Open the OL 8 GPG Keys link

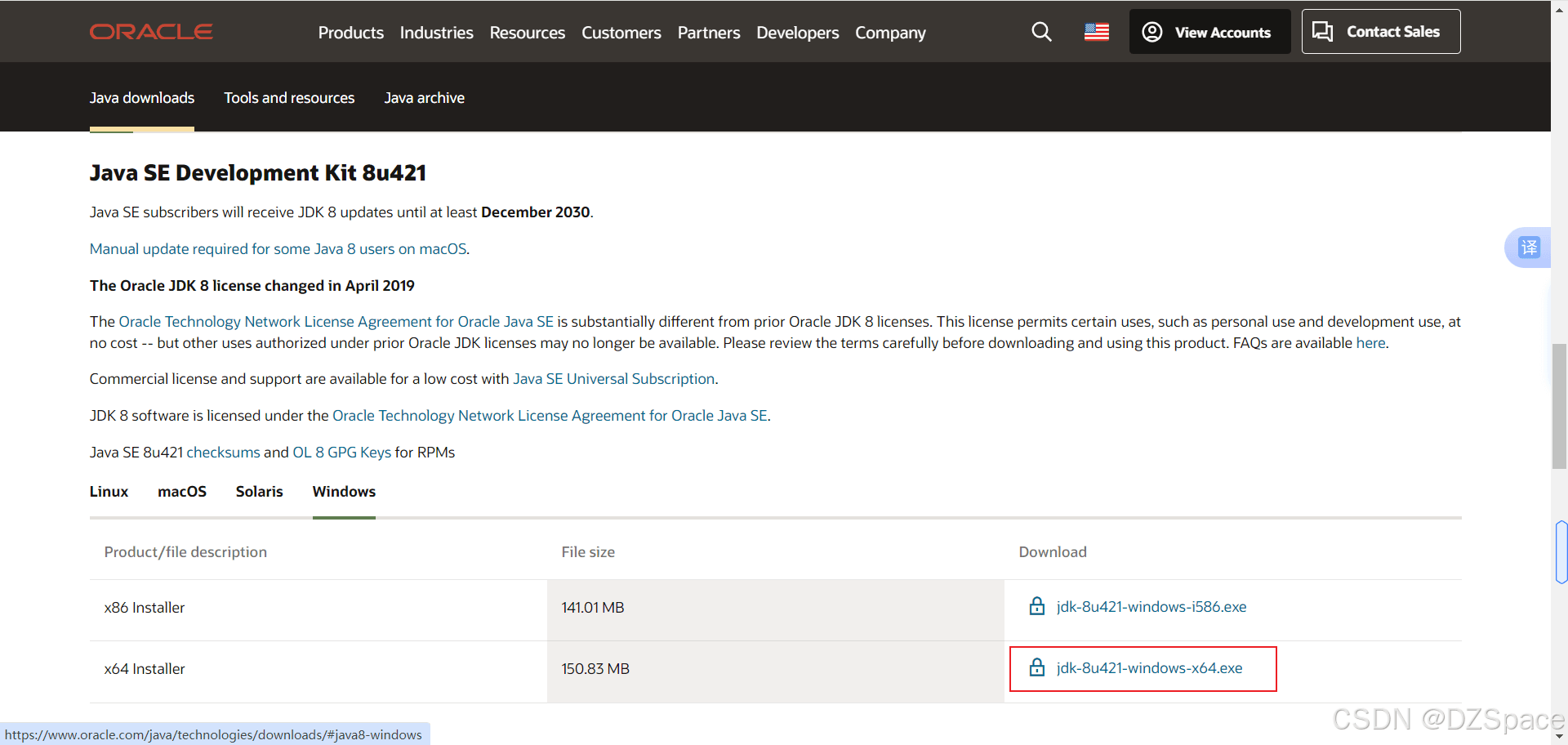pos(341,453)
